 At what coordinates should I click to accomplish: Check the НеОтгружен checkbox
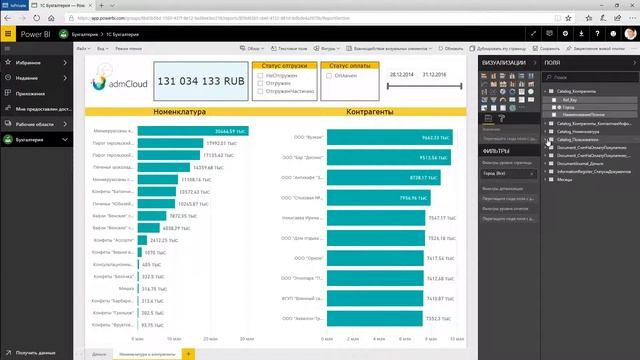pyautogui.click(x=260, y=76)
